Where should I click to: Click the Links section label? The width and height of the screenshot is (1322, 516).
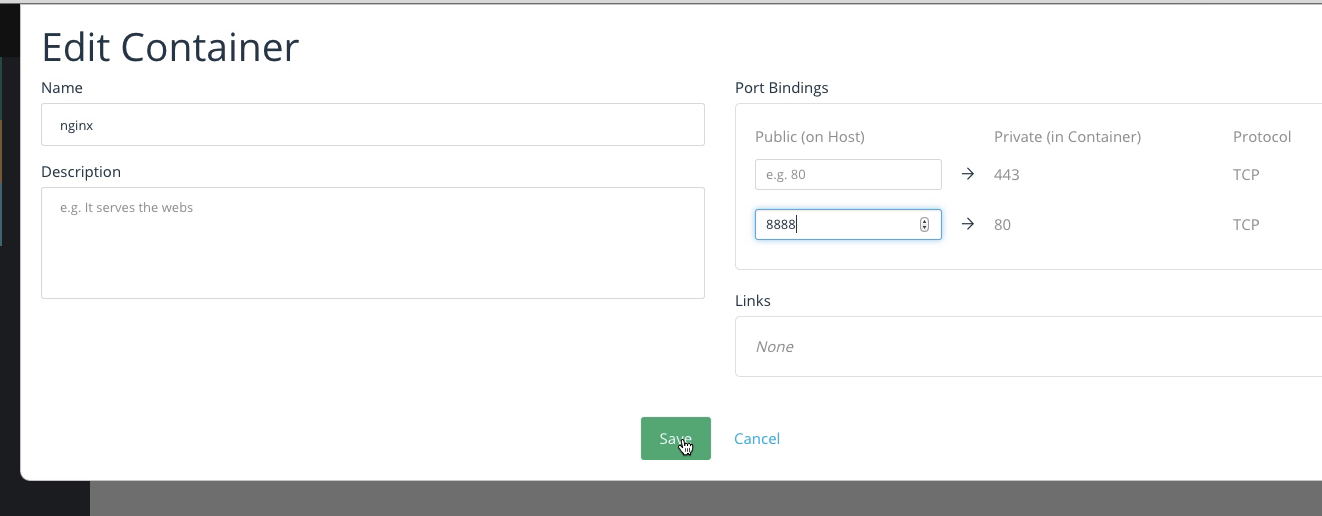(x=752, y=301)
